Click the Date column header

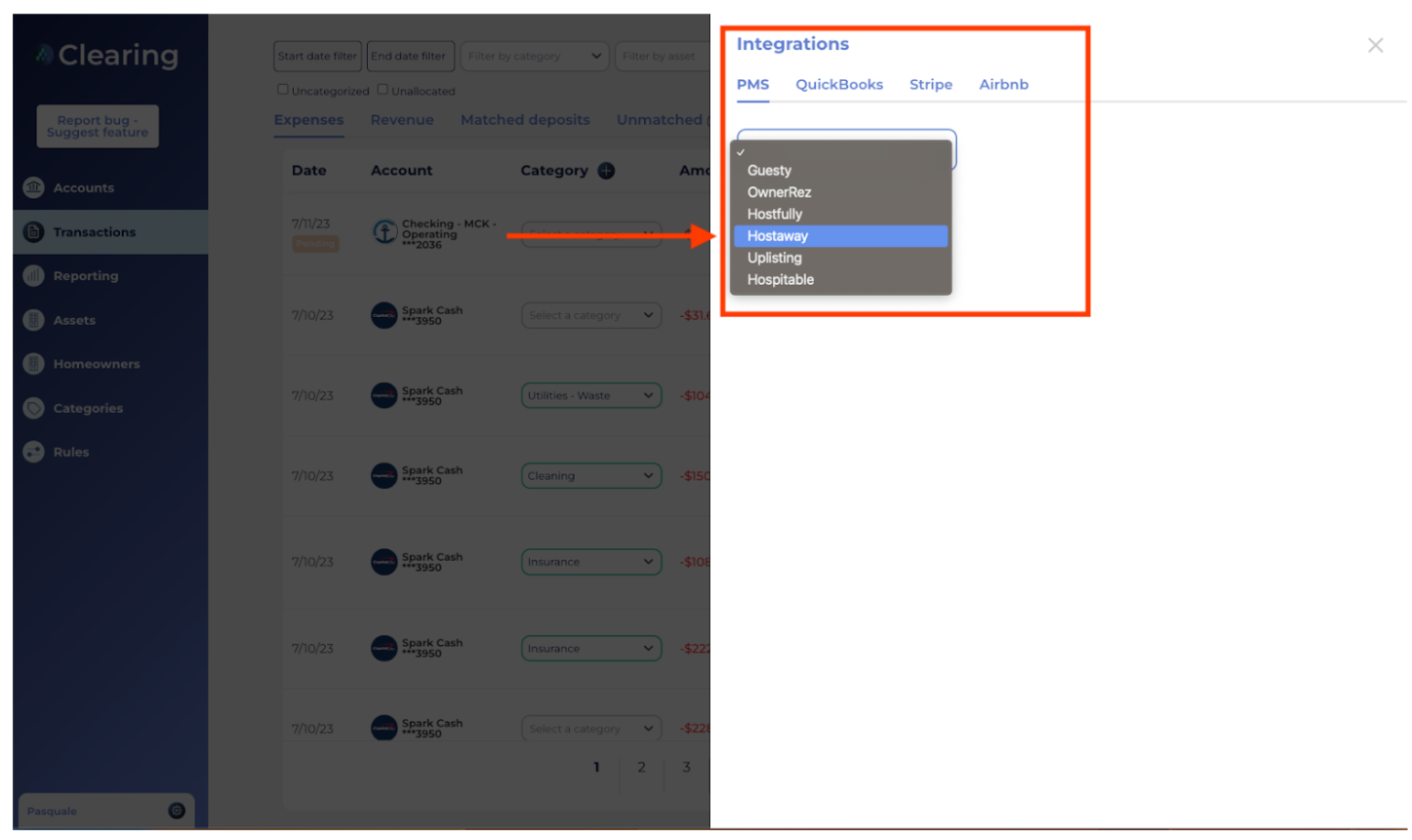[308, 171]
